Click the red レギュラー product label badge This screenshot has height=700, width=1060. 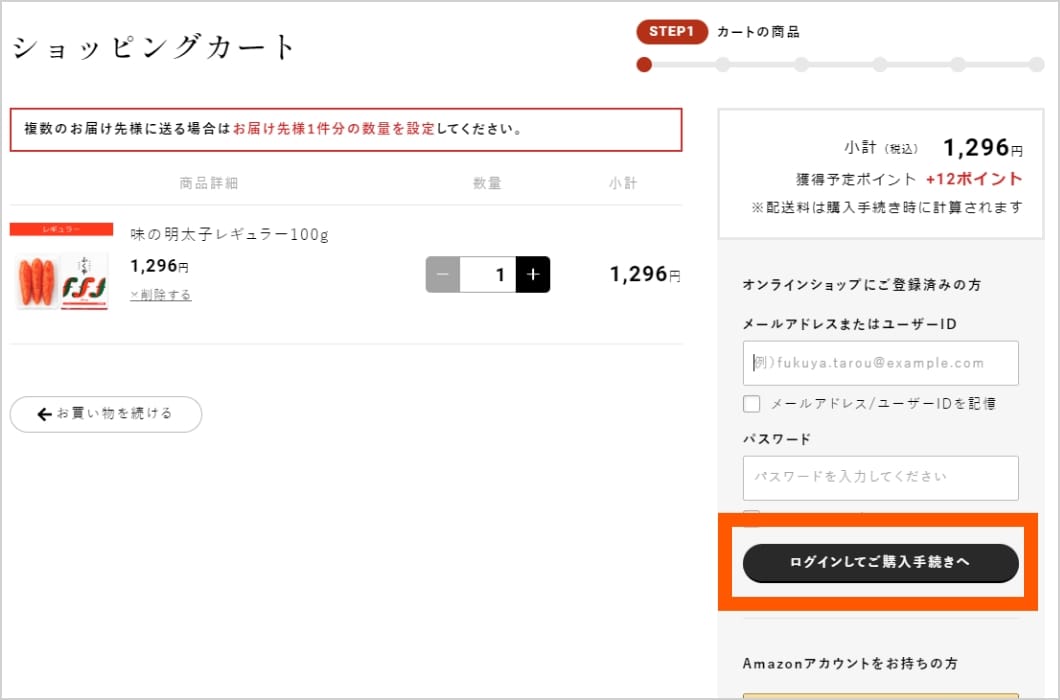click(62, 229)
